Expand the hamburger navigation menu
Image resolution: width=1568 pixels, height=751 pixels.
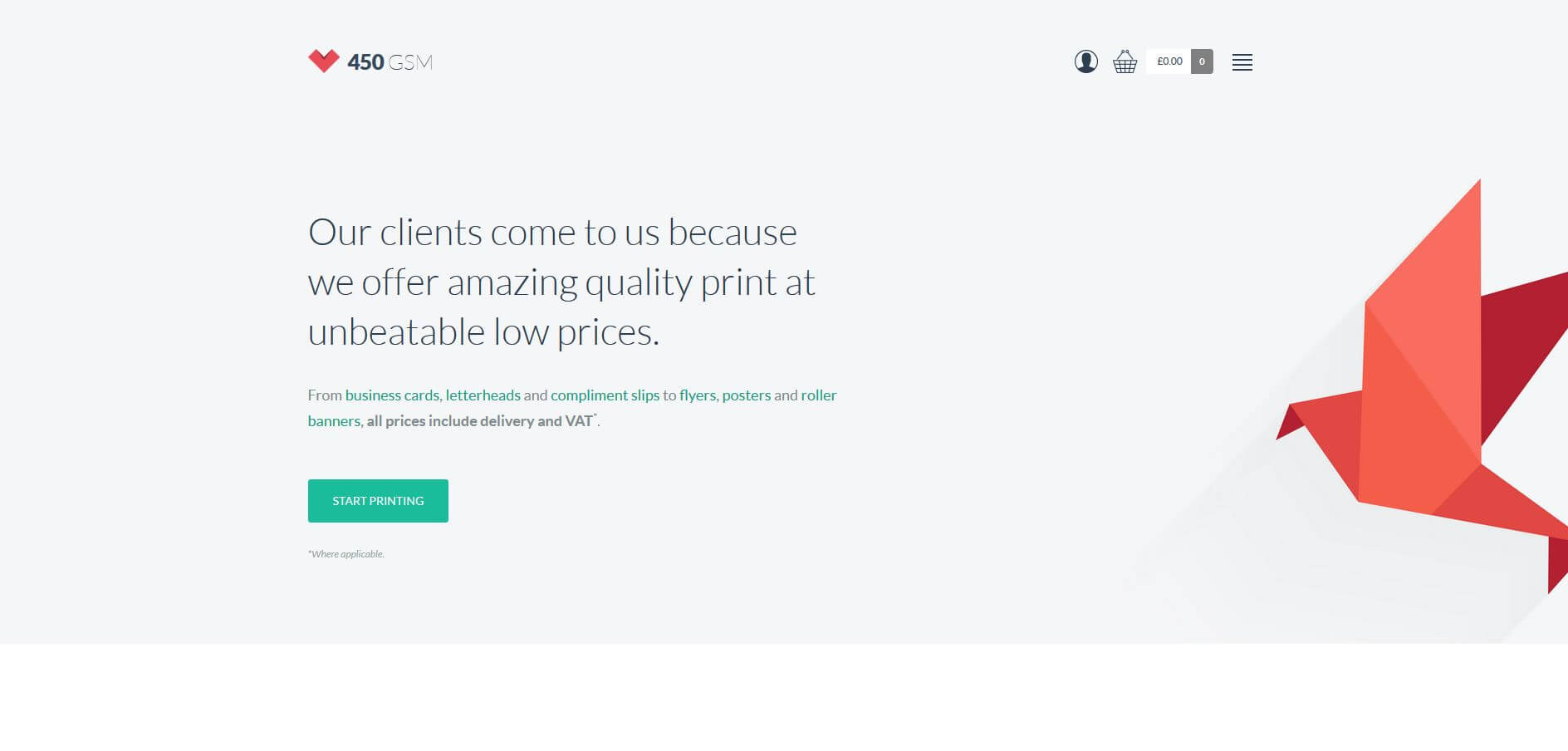1242,62
